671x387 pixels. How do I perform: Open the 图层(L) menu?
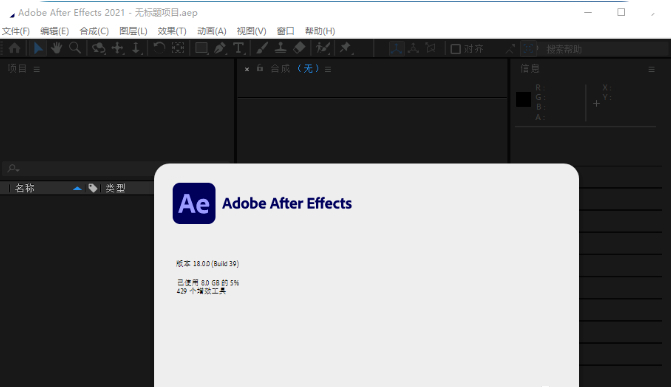133,31
